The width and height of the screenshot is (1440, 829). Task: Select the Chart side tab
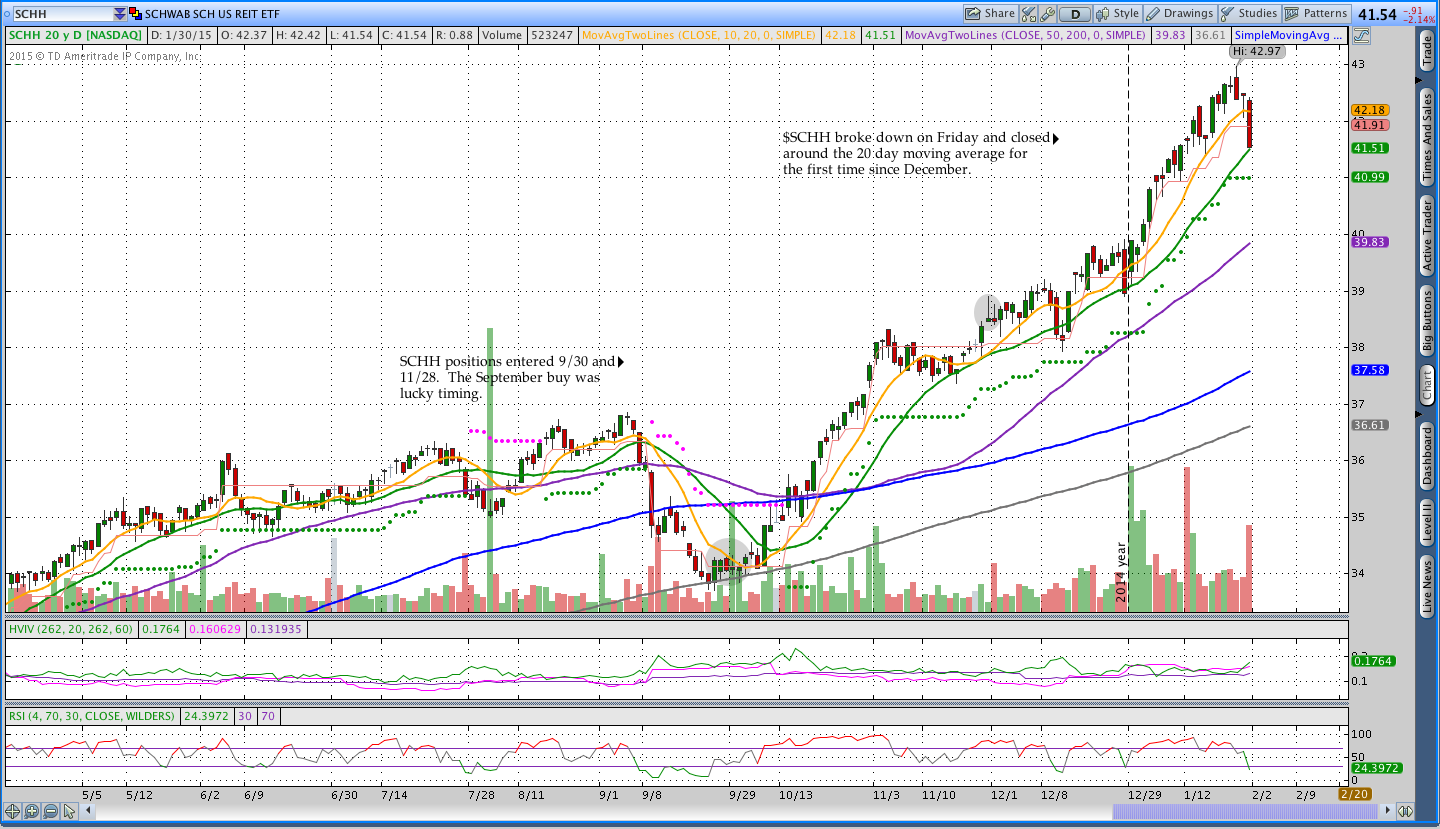pyautogui.click(x=1427, y=386)
